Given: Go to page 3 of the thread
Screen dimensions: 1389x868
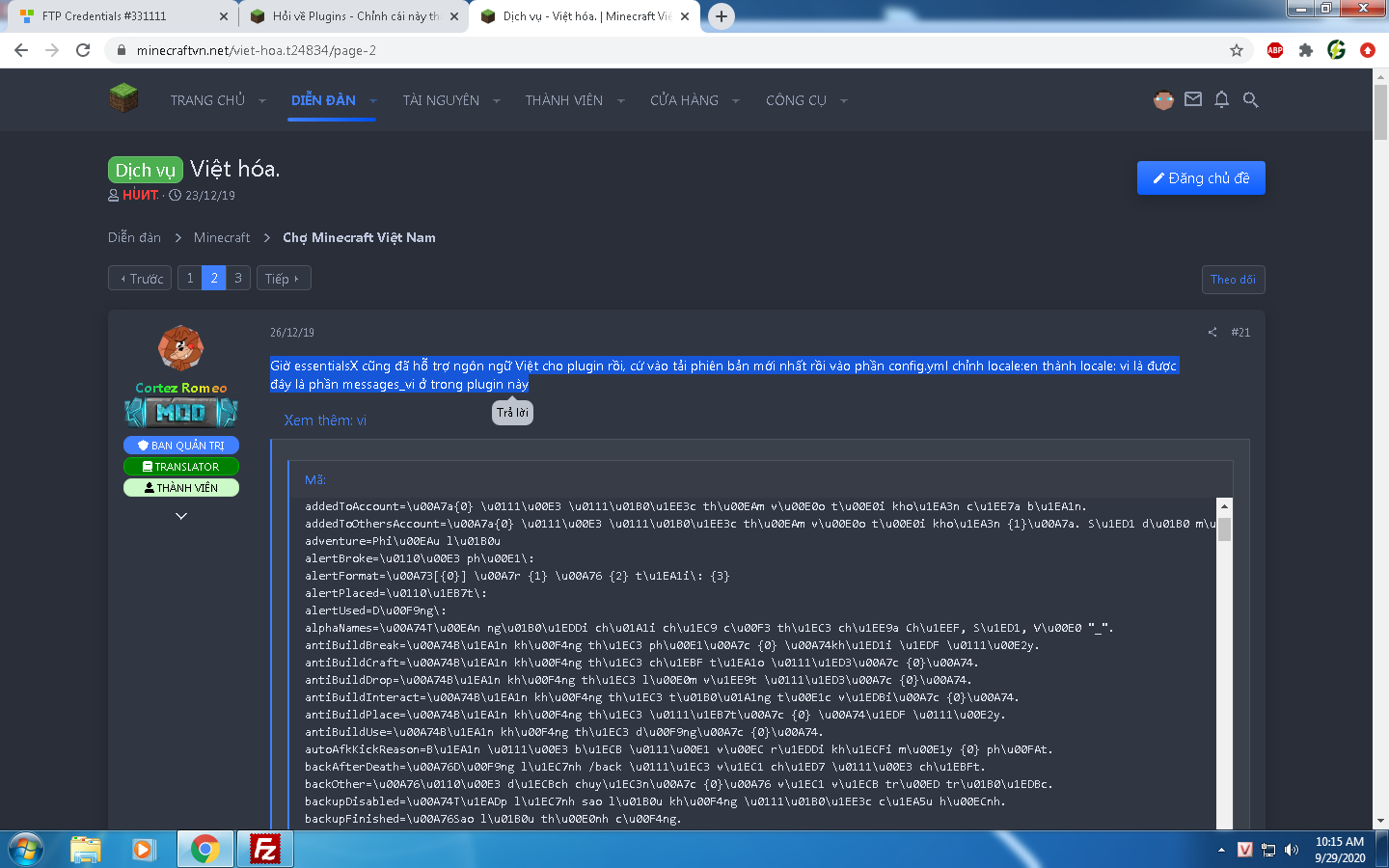Looking at the screenshot, I should [x=238, y=278].
